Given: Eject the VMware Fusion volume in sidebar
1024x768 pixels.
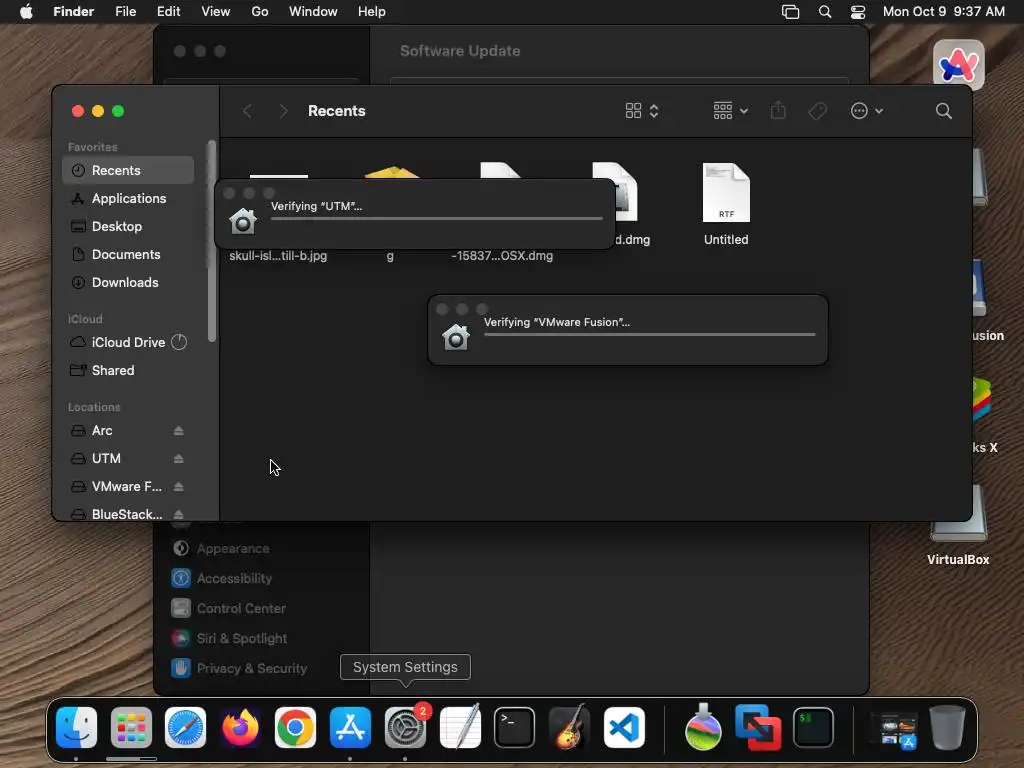Looking at the screenshot, I should pyautogui.click(x=178, y=487).
